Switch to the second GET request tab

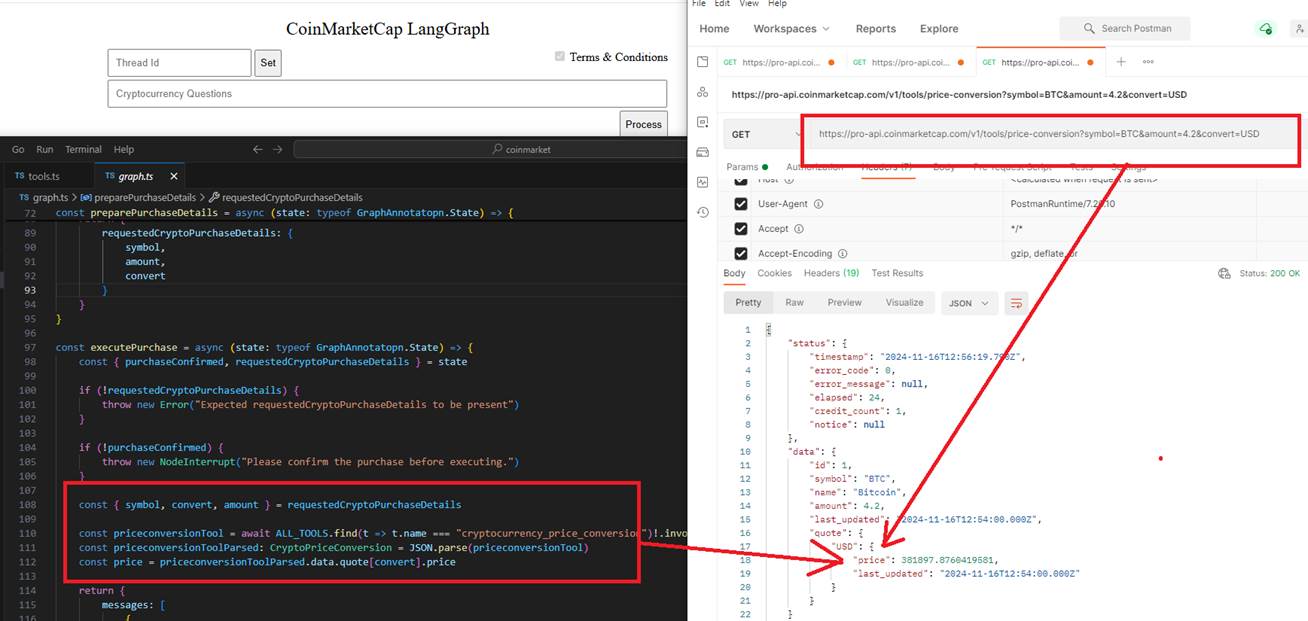point(909,62)
